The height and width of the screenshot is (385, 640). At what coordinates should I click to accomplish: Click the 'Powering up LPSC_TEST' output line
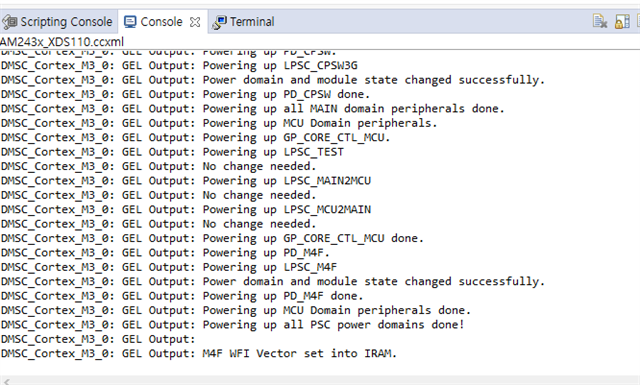pyautogui.click(x=172, y=152)
